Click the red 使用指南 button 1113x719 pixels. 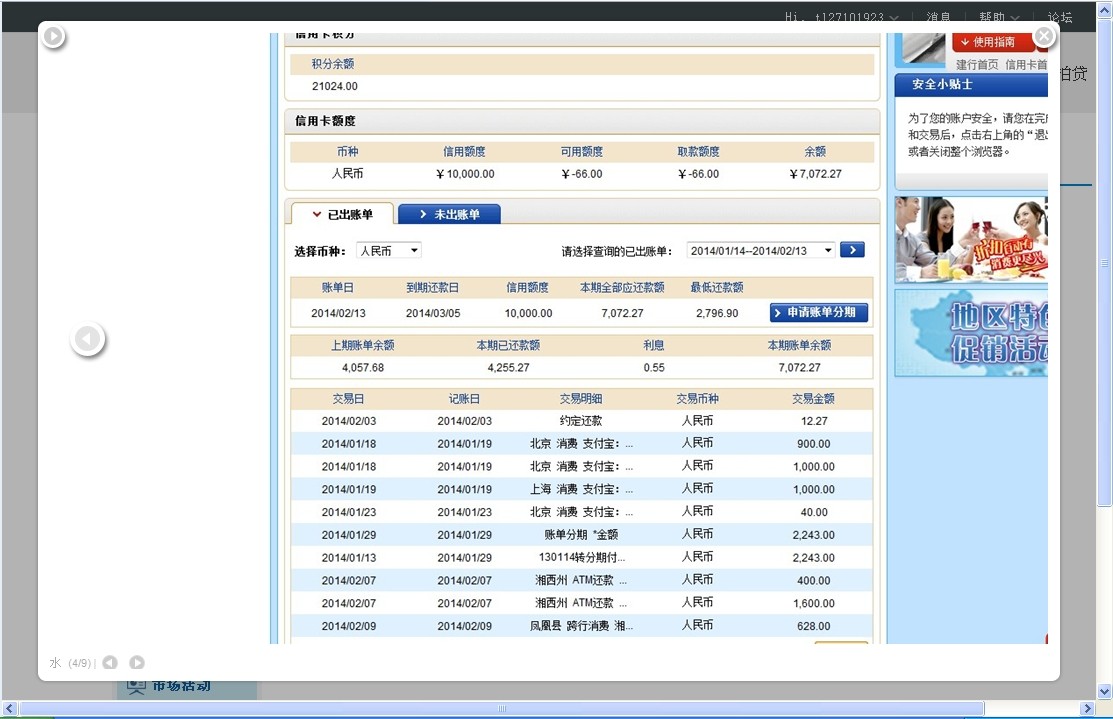(987, 42)
